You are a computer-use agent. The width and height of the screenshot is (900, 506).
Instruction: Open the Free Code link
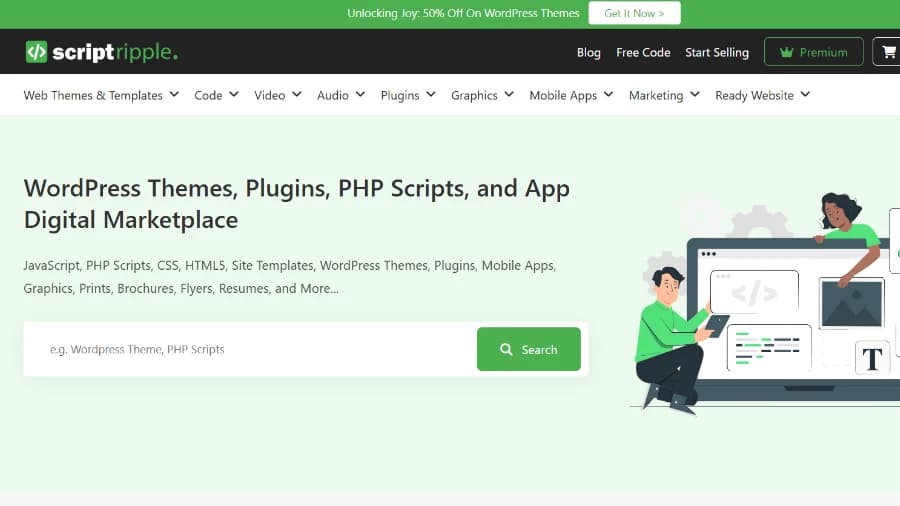[643, 52]
